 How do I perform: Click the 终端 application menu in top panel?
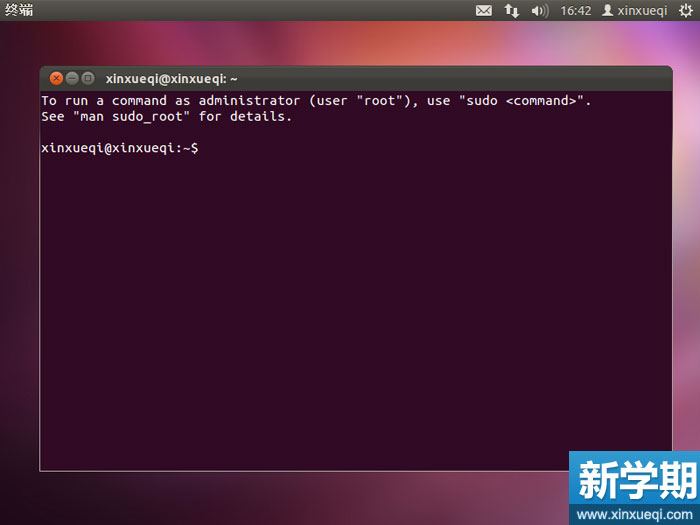click(19, 9)
